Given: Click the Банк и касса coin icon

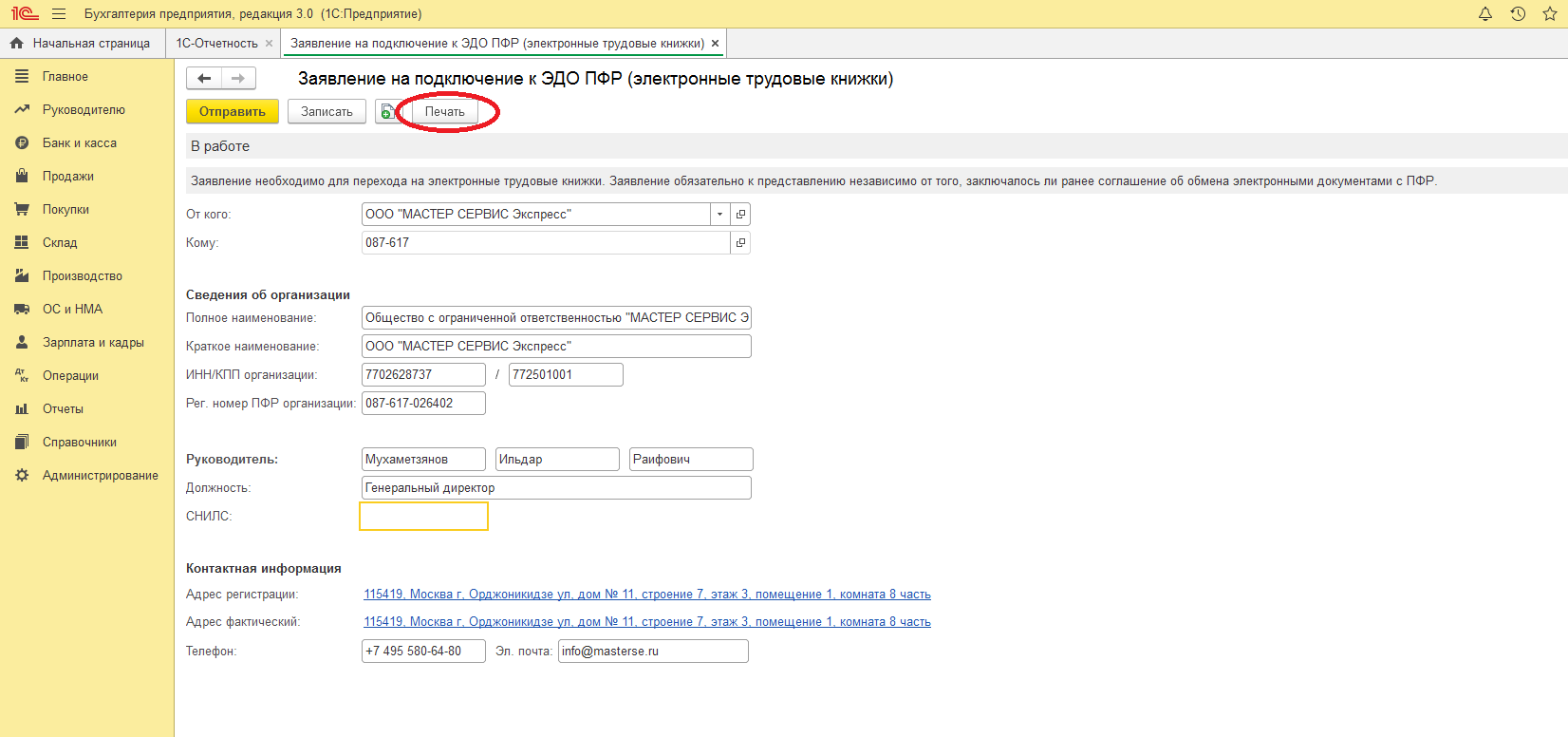Looking at the screenshot, I should [x=22, y=142].
